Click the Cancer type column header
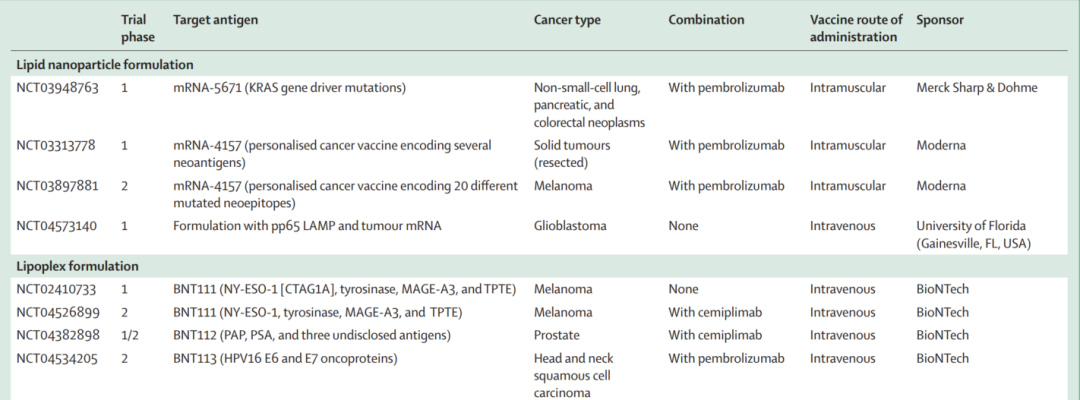Viewport: 1080px width, 400px height. 567,20
